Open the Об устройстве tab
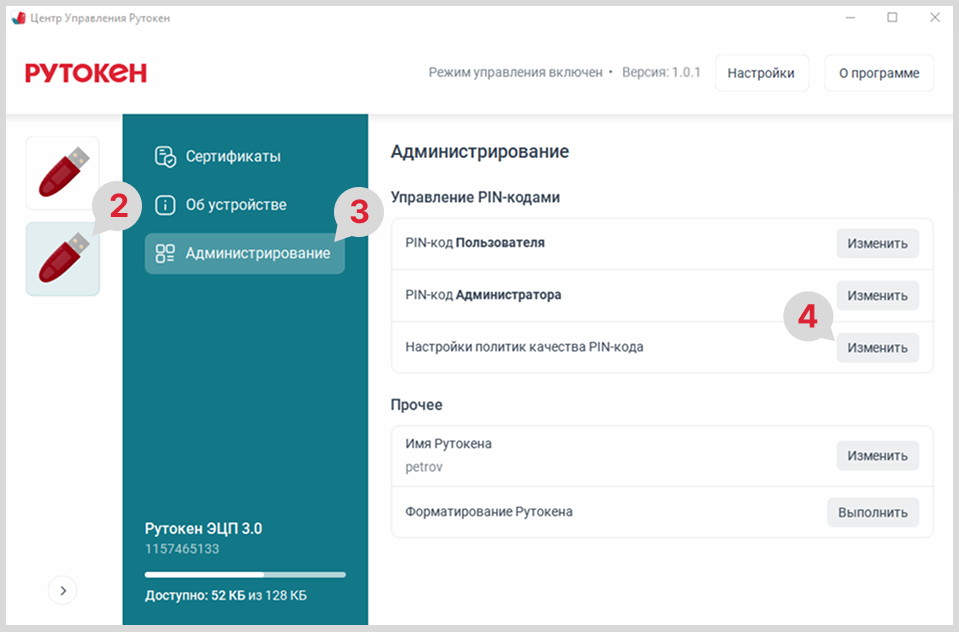The image size is (959, 632). pyautogui.click(x=235, y=205)
